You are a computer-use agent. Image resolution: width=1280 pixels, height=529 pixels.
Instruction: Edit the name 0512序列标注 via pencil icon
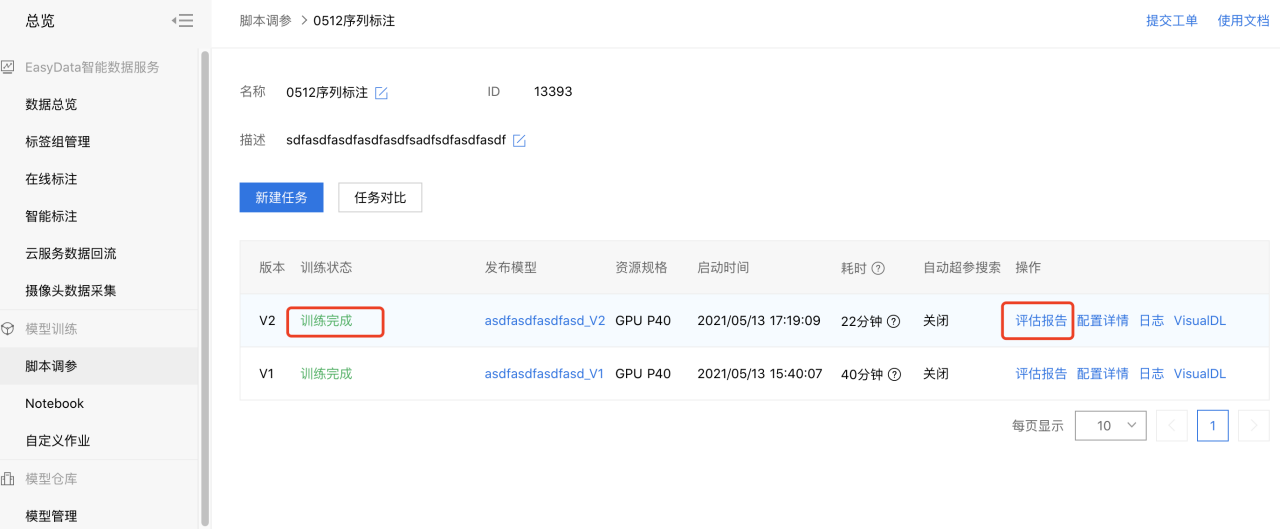381,93
